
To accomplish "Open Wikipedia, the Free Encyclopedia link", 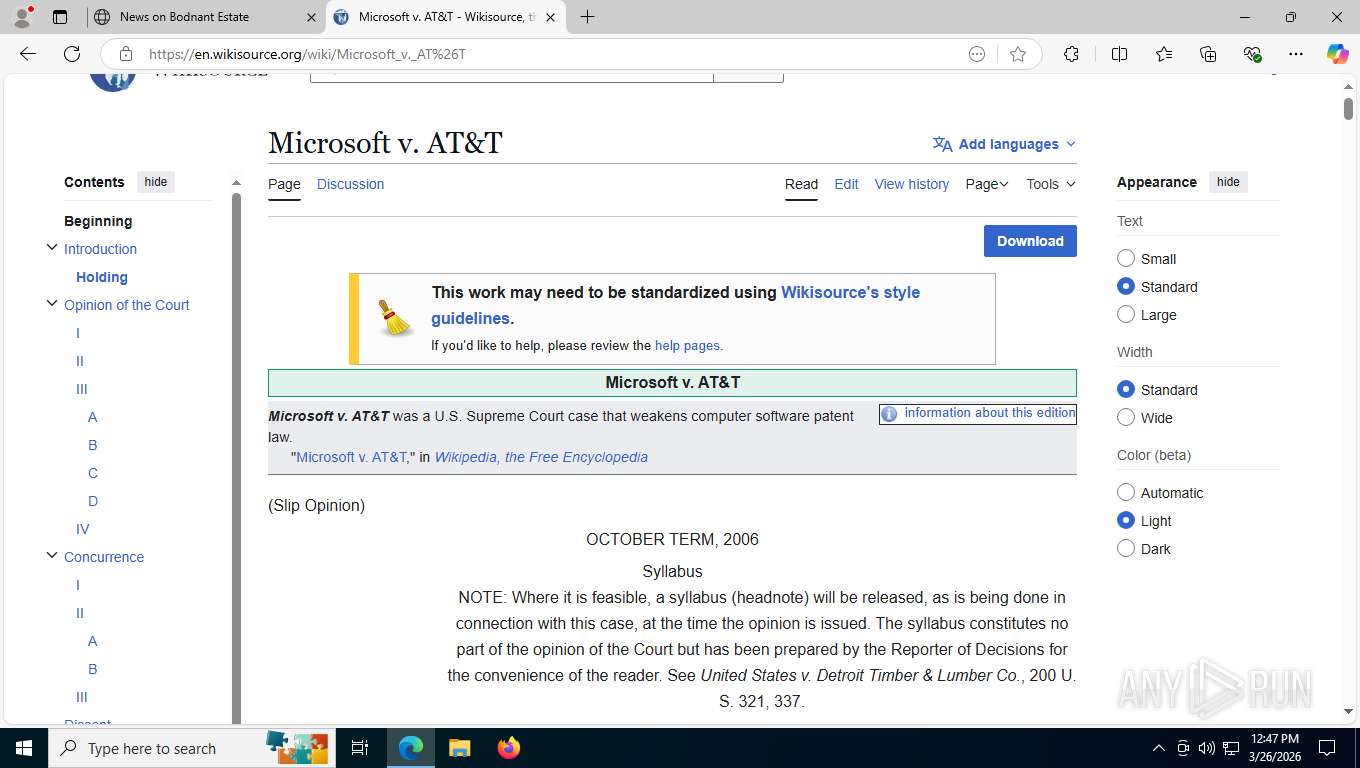I will [541, 457].
